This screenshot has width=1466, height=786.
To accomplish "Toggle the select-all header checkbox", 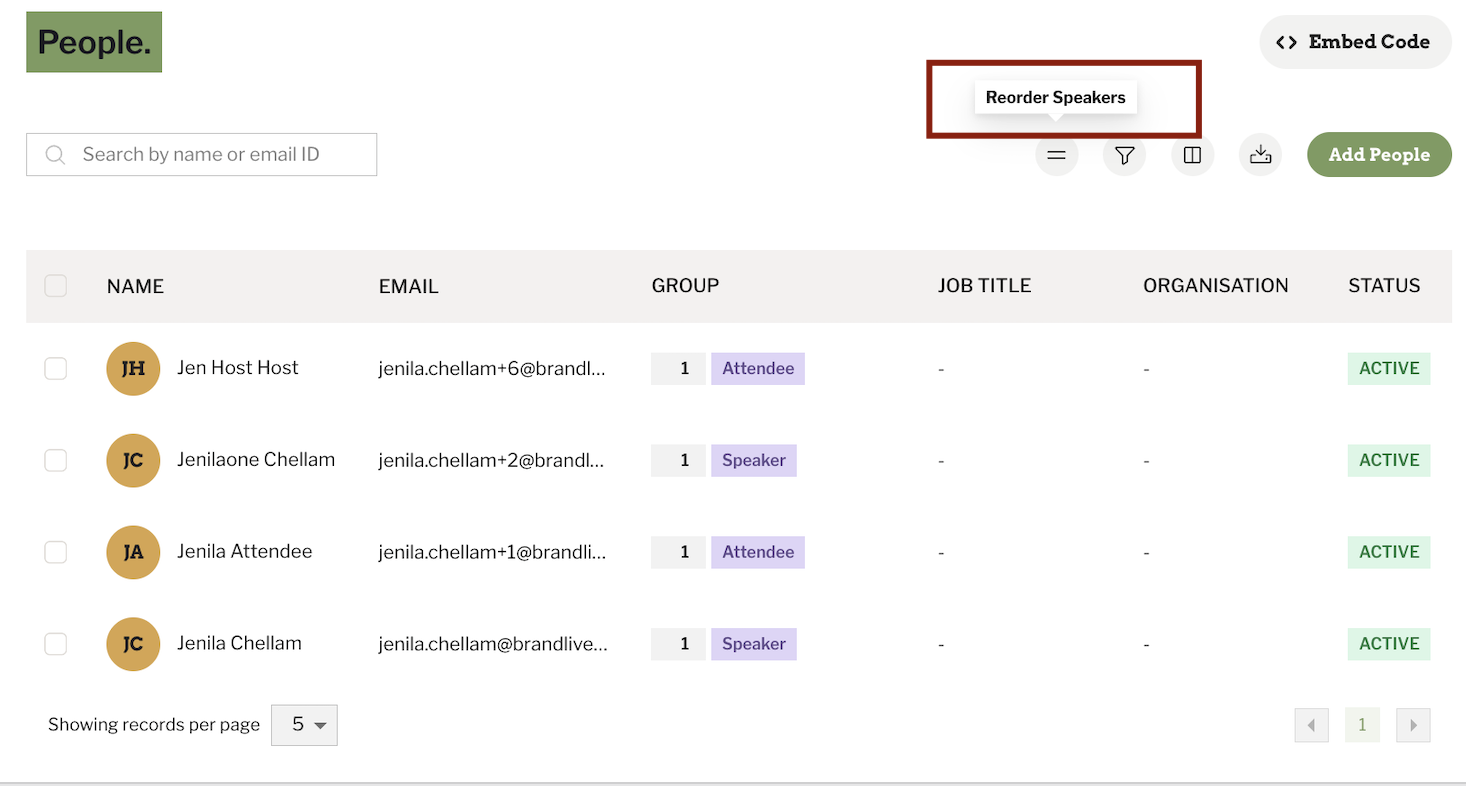I will [56, 286].
